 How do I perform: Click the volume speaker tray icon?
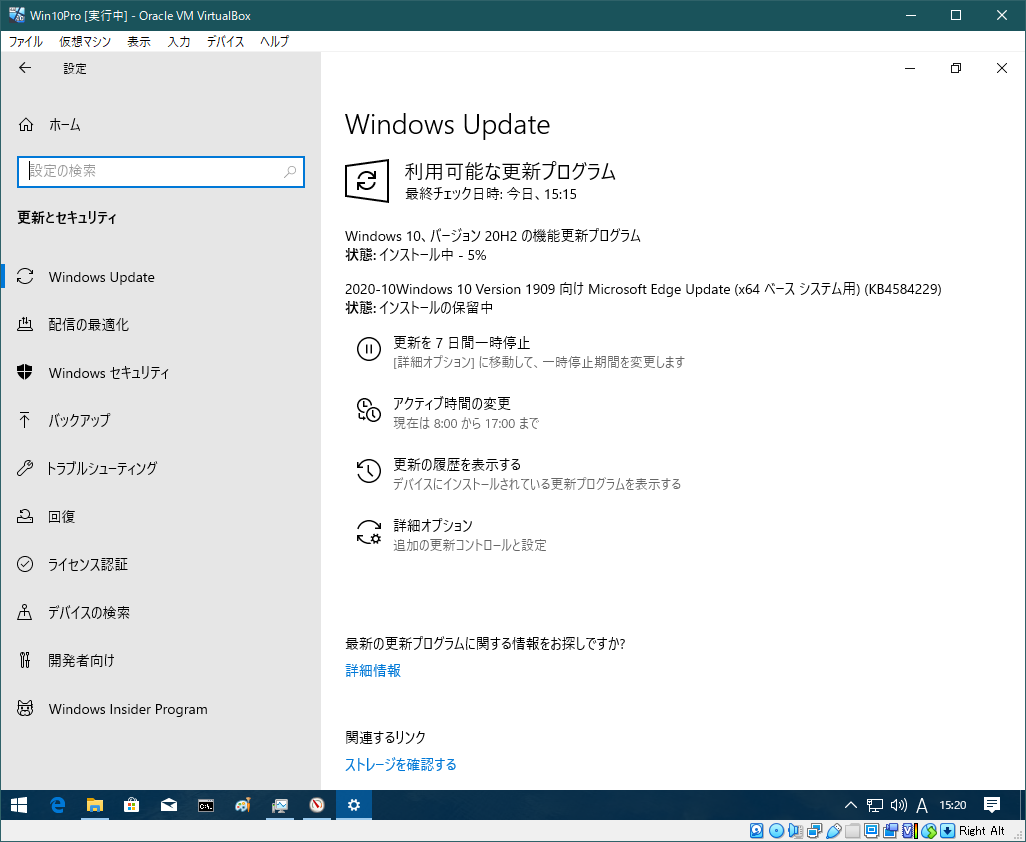pos(899,805)
